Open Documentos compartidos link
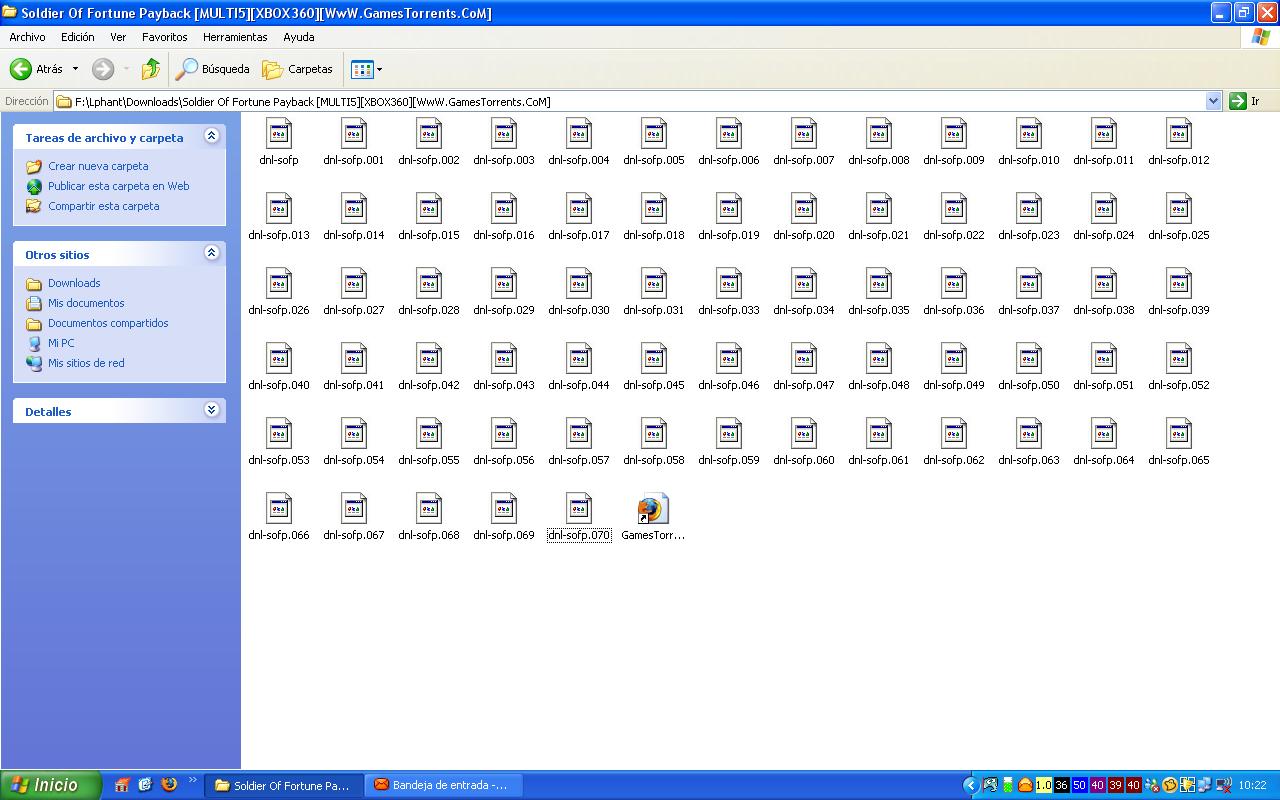 (x=108, y=323)
